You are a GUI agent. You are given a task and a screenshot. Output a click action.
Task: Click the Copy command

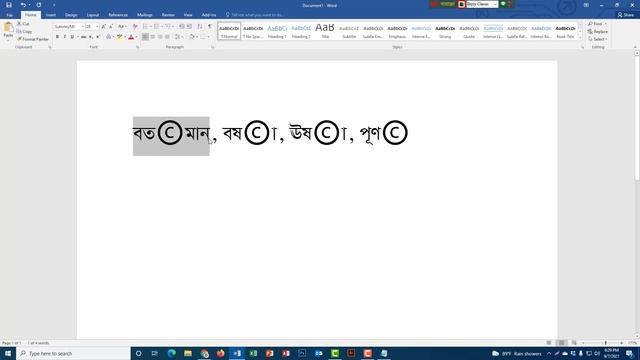tap(24, 31)
